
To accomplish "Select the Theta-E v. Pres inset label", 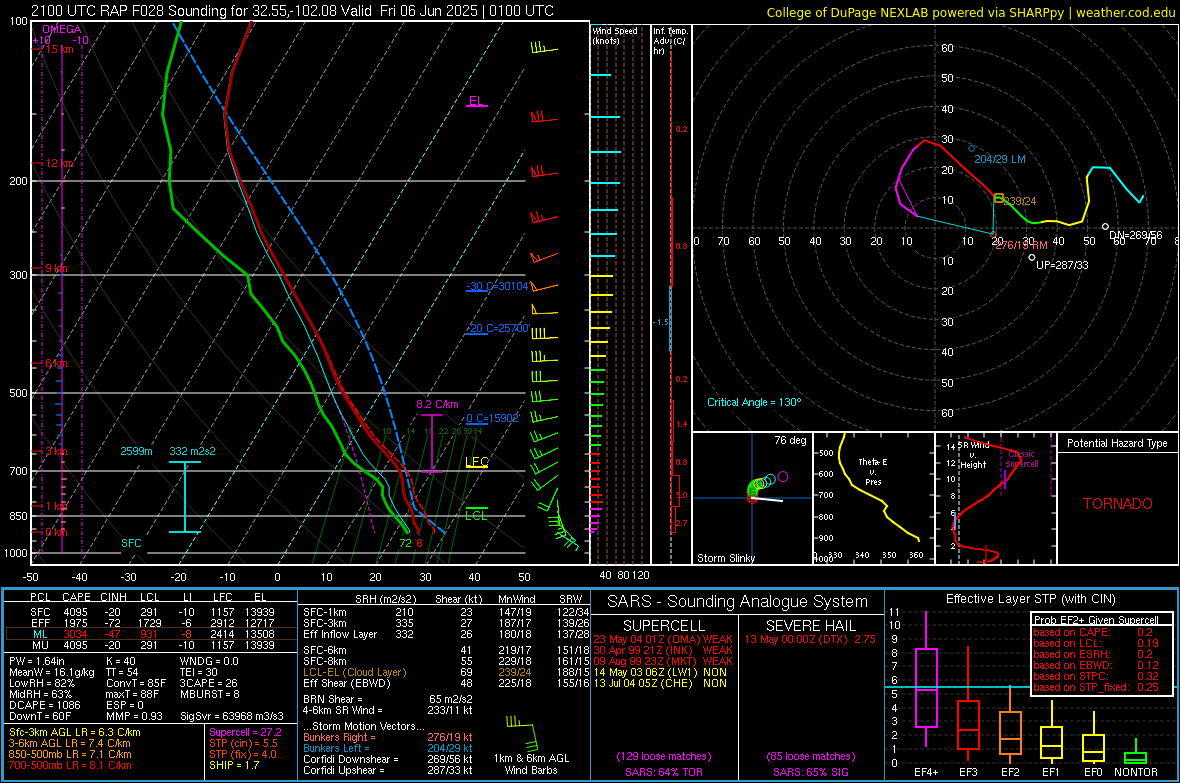I will tap(873, 471).
